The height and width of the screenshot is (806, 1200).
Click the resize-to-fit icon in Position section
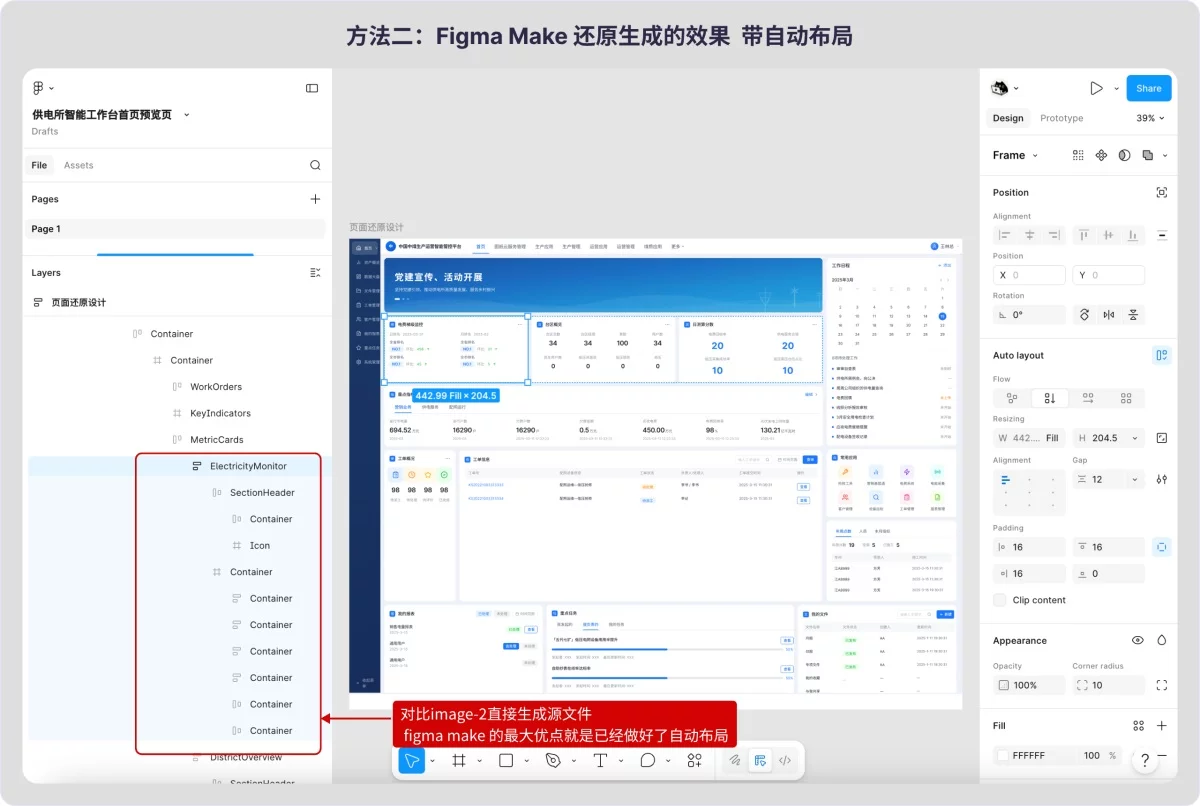[1161, 192]
